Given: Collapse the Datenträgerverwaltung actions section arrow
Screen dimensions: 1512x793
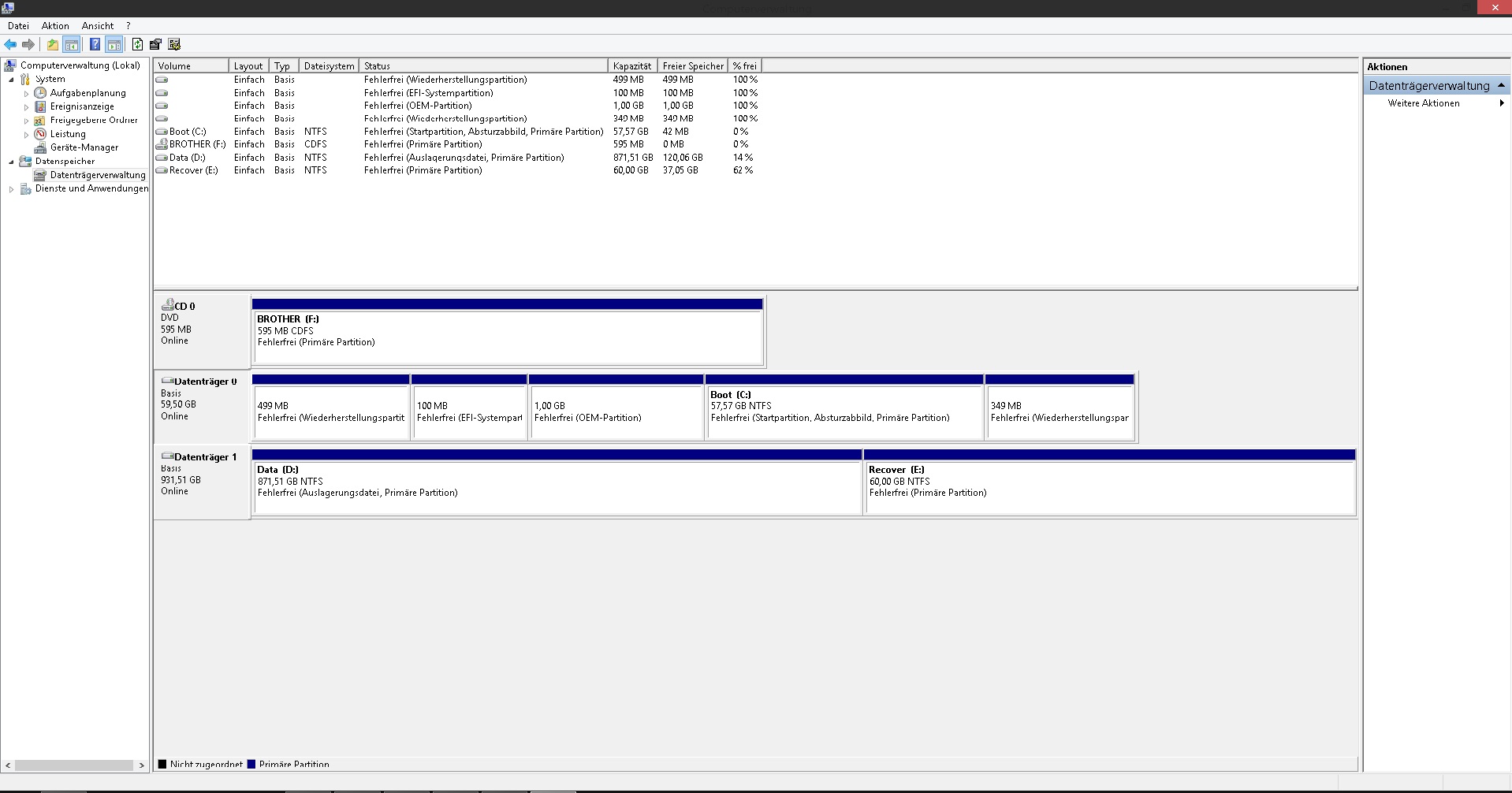Looking at the screenshot, I should pos(1501,85).
